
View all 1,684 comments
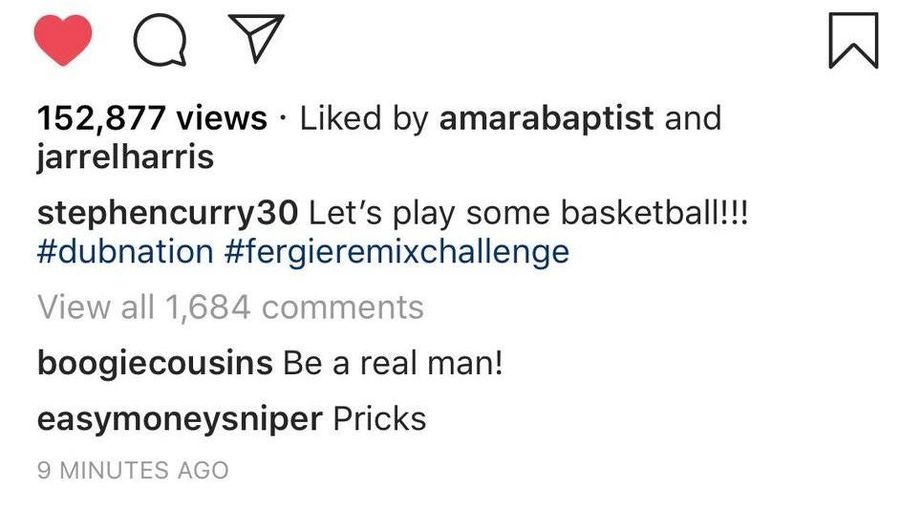coord(230,308)
